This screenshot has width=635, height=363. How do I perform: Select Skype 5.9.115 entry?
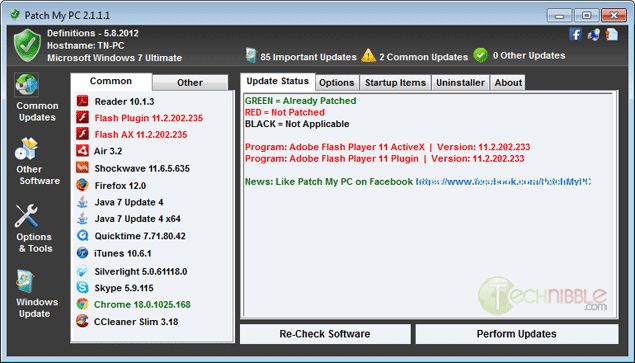coord(124,288)
